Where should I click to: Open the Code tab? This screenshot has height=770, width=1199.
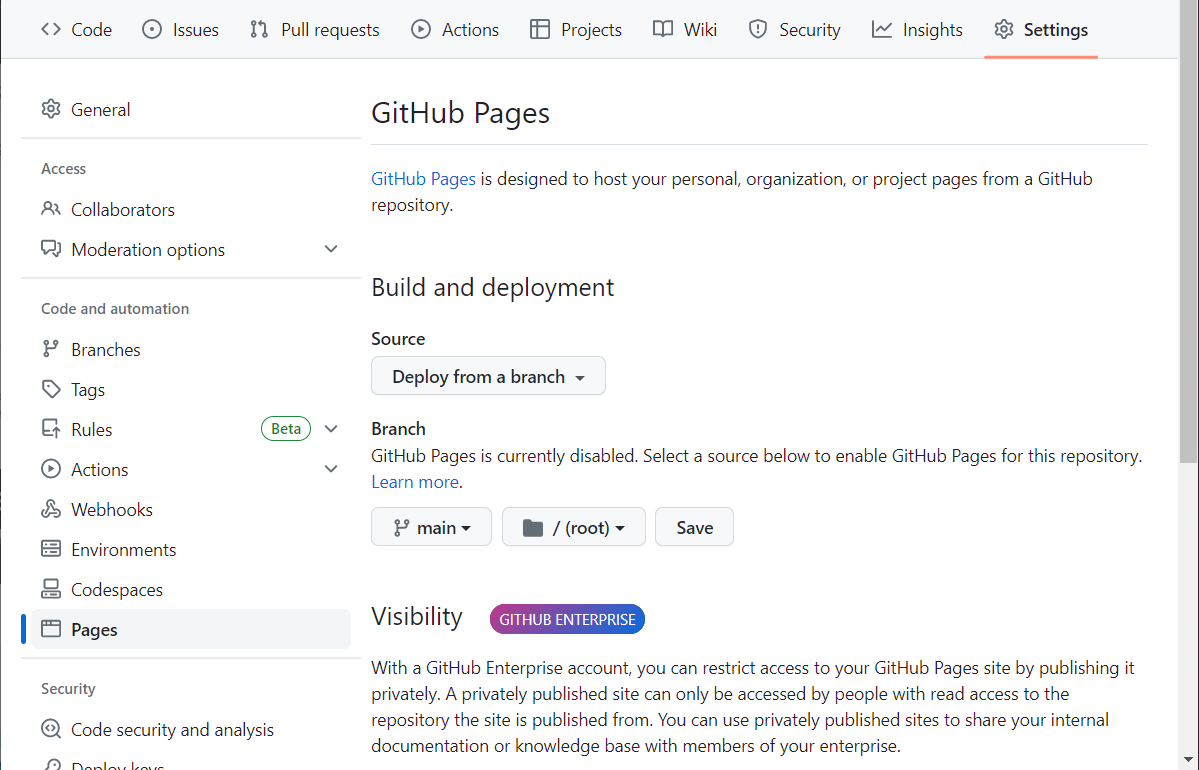[x=76, y=30]
